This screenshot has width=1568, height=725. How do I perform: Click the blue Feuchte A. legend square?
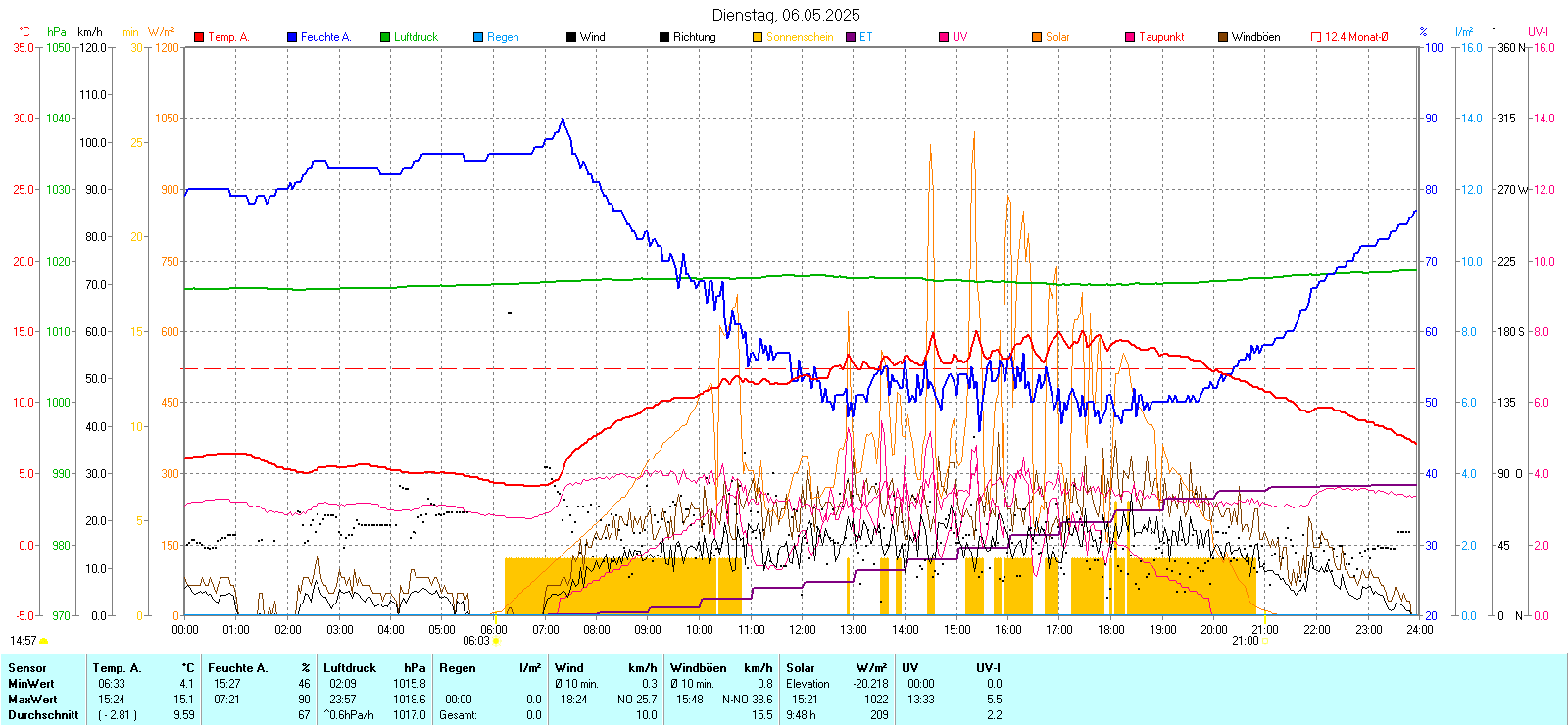292,37
